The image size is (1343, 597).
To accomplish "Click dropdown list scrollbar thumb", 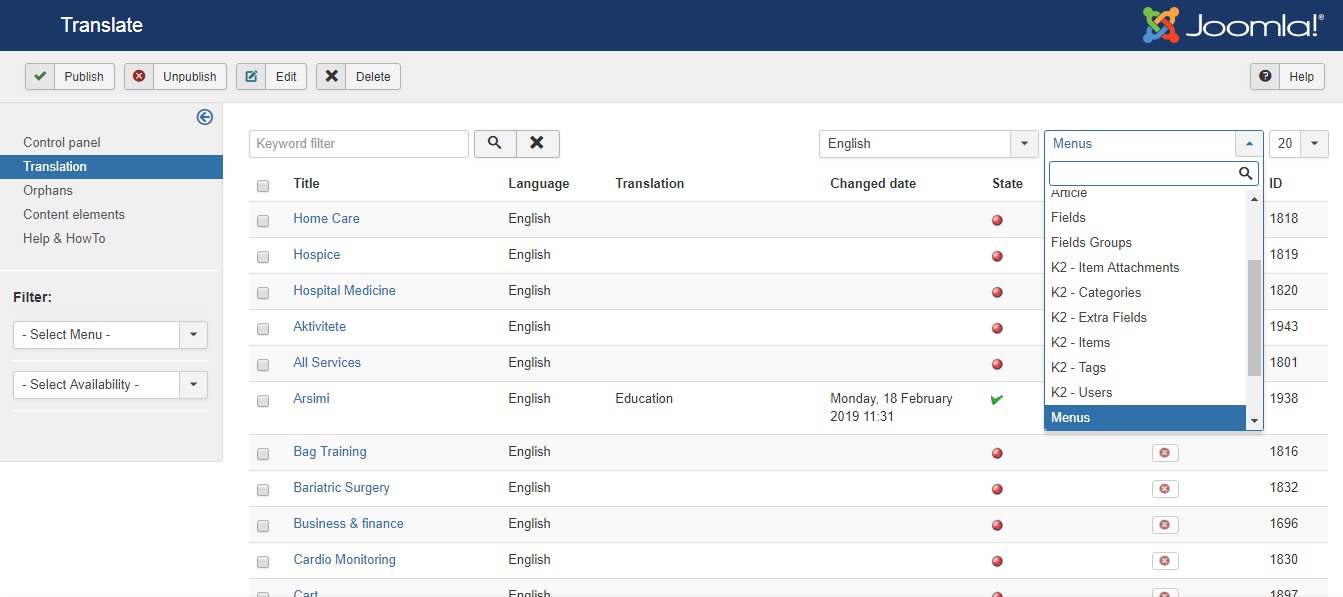I will point(1254,318).
